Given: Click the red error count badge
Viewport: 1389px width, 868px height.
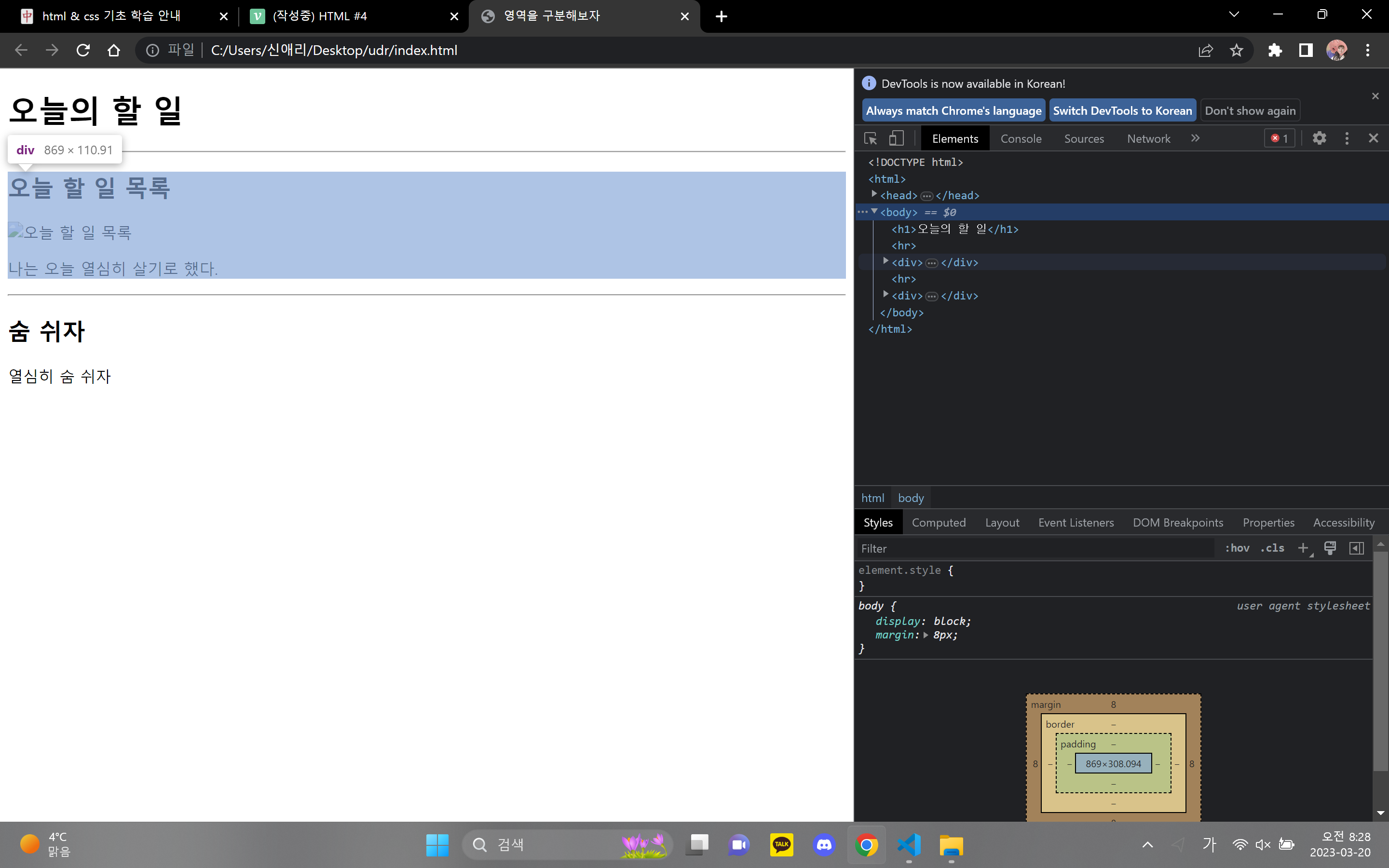Looking at the screenshot, I should 1280,138.
